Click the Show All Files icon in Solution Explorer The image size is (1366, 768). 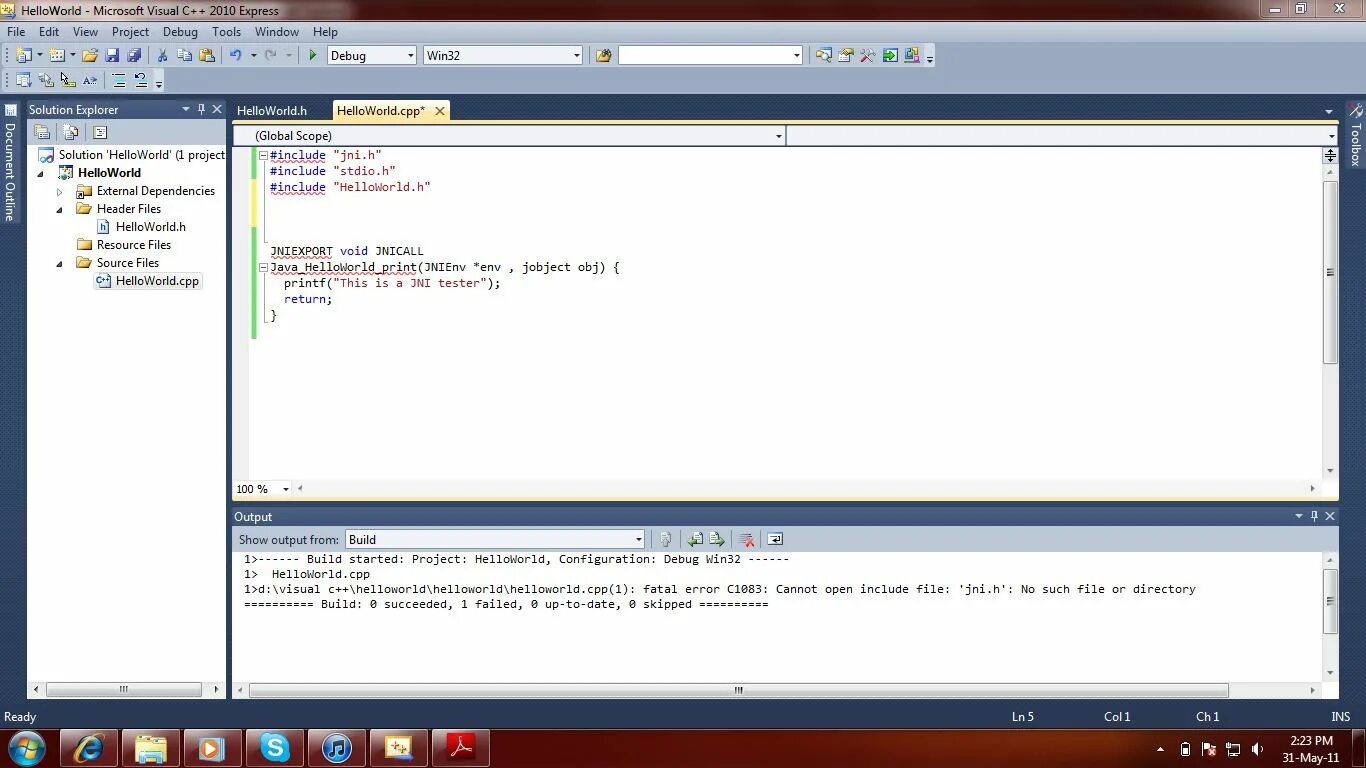[71, 132]
